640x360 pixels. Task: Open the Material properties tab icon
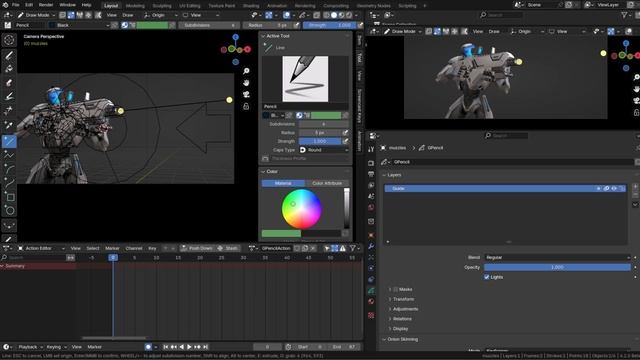coord(371,301)
